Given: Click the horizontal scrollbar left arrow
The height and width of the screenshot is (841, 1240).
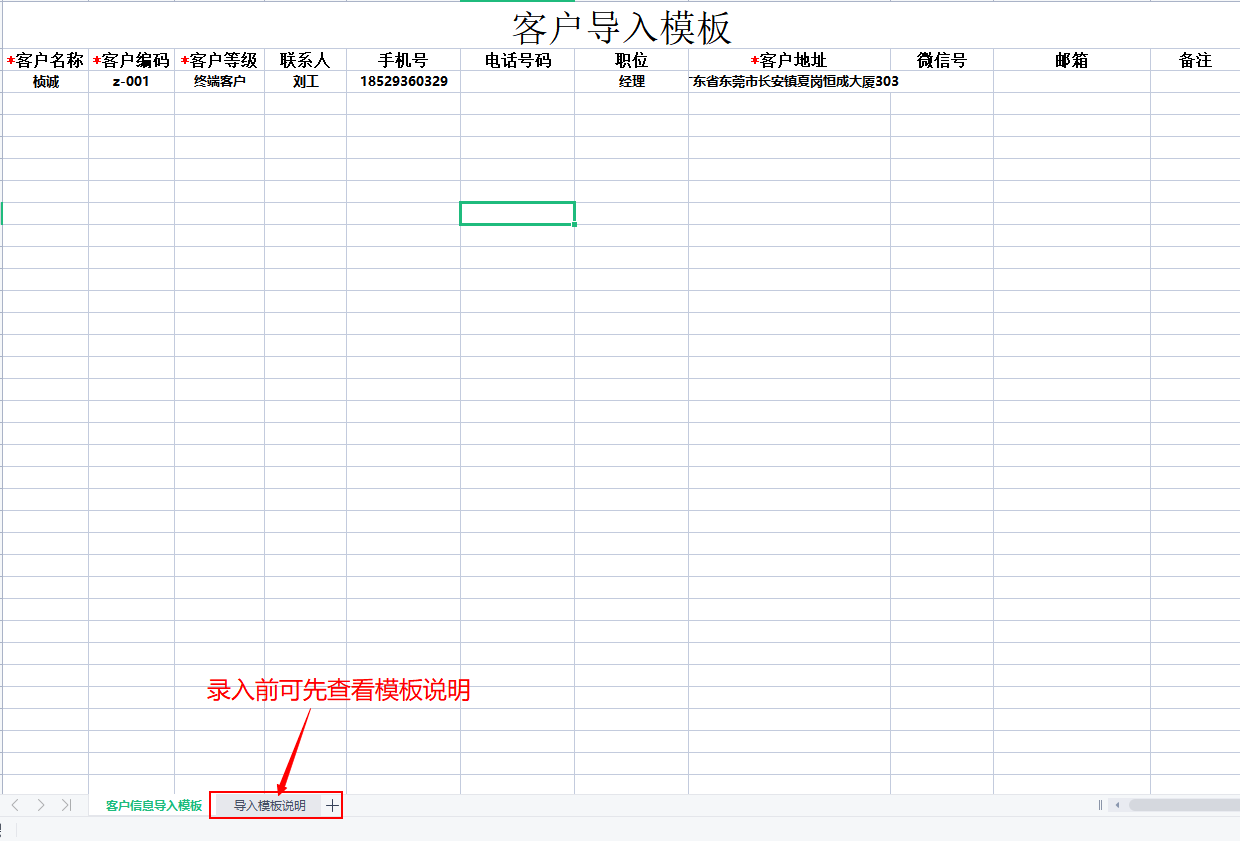Looking at the screenshot, I should (x=1117, y=805).
